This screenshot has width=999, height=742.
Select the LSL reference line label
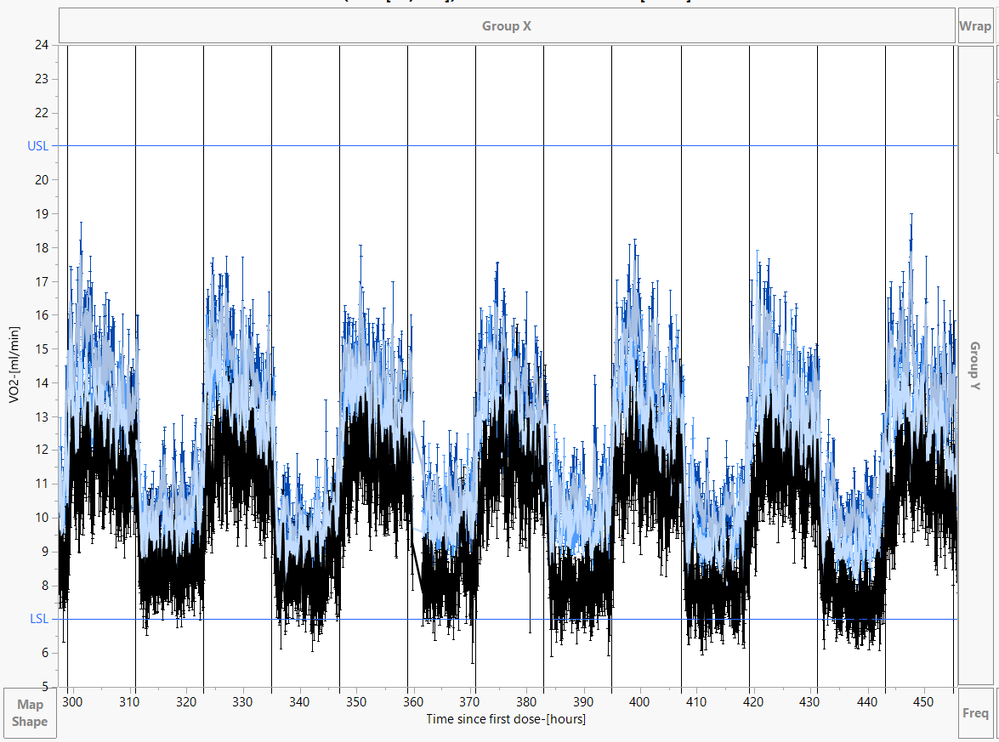point(37,618)
